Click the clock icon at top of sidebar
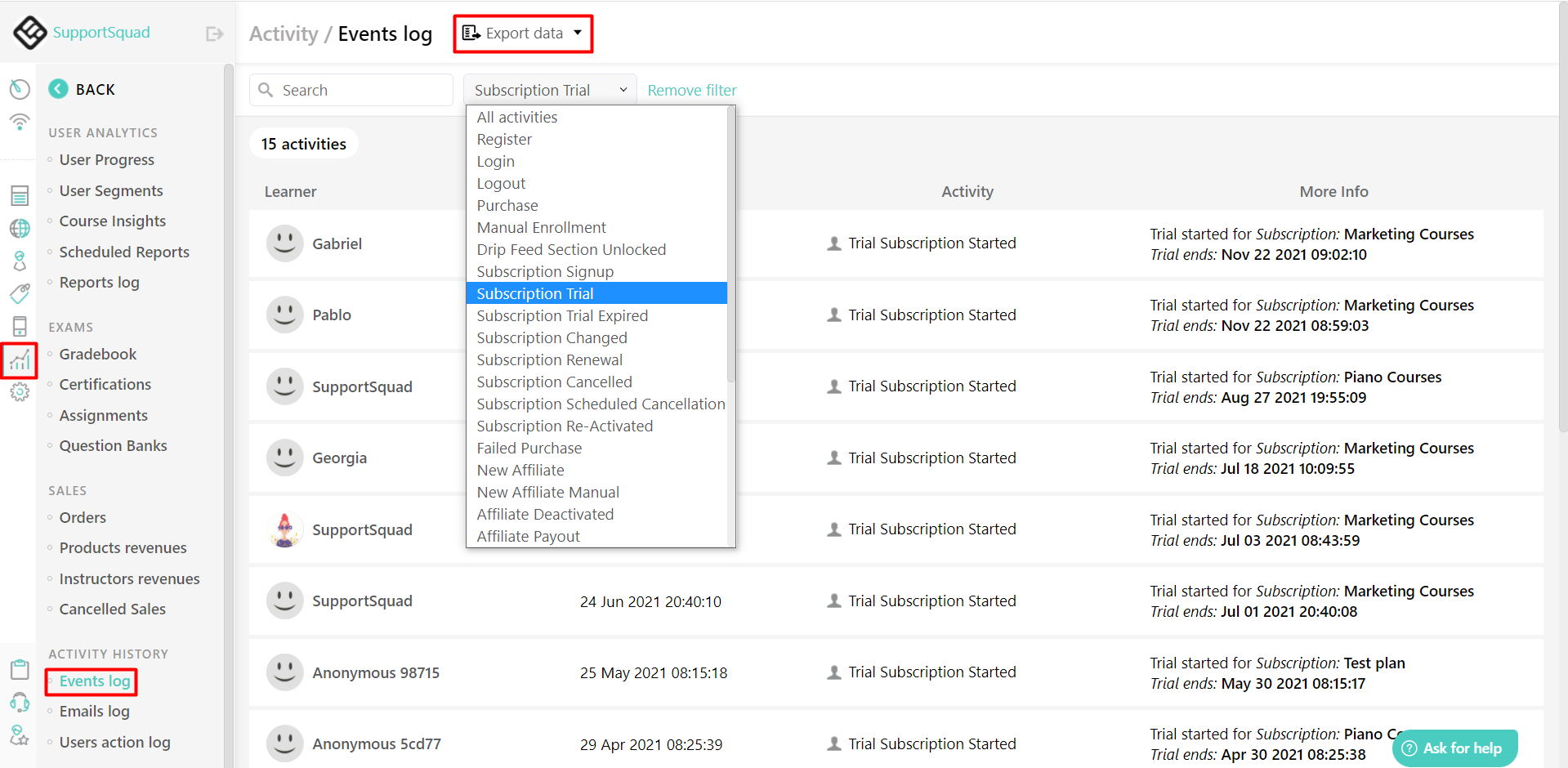 (20, 89)
